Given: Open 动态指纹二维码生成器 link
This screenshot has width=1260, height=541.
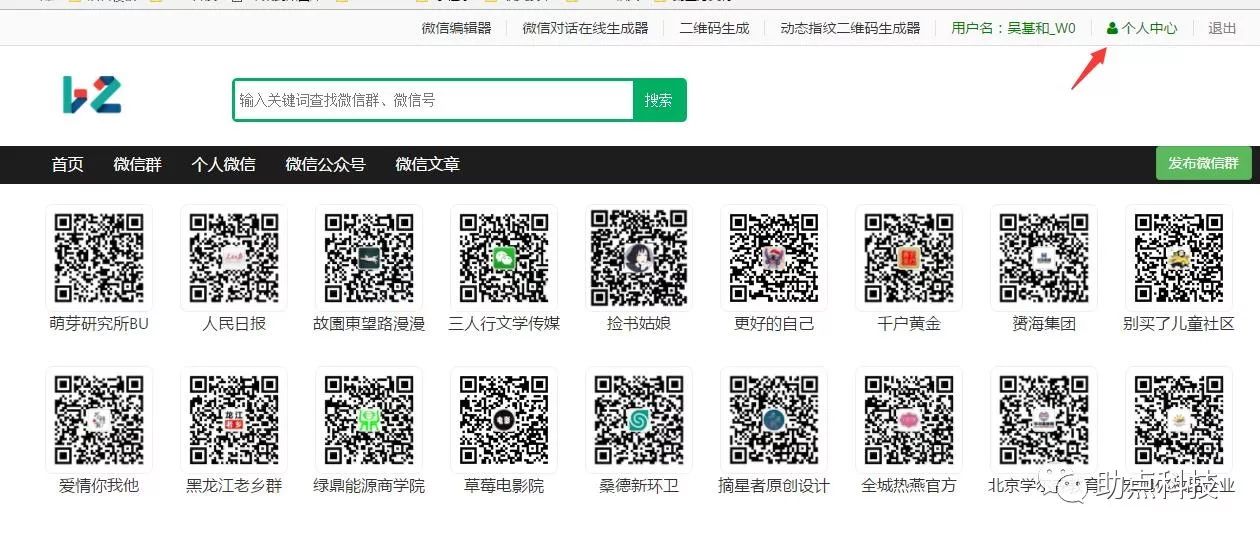Looking at the screenshot, I should click(850, 28).
